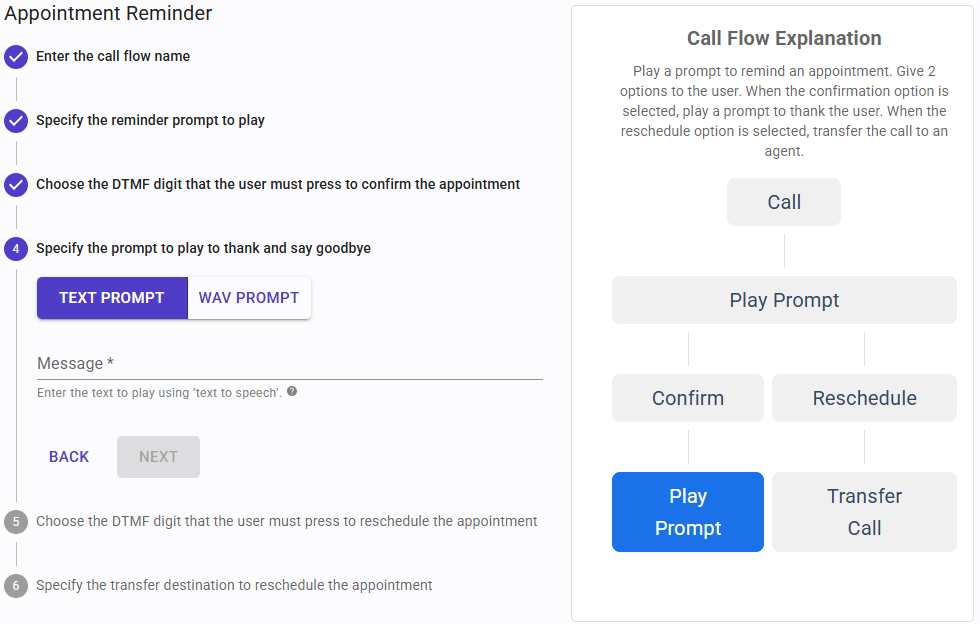Click the step 1 completed checkmark icon
Viewport: 980px width, 624px height.
(x=15, y=57)
